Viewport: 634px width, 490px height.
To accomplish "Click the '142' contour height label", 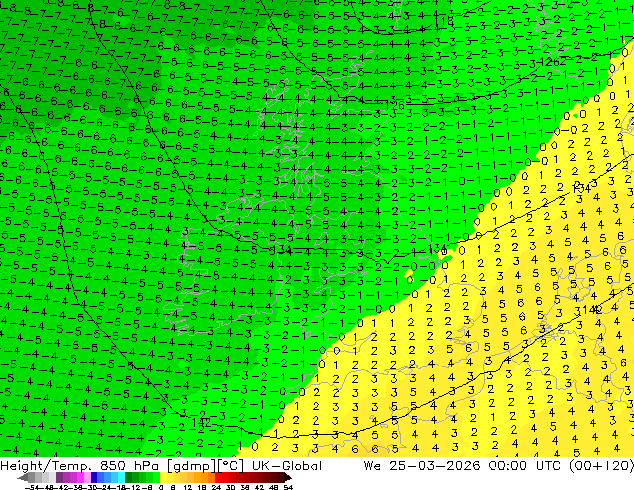I will point(201,423).
